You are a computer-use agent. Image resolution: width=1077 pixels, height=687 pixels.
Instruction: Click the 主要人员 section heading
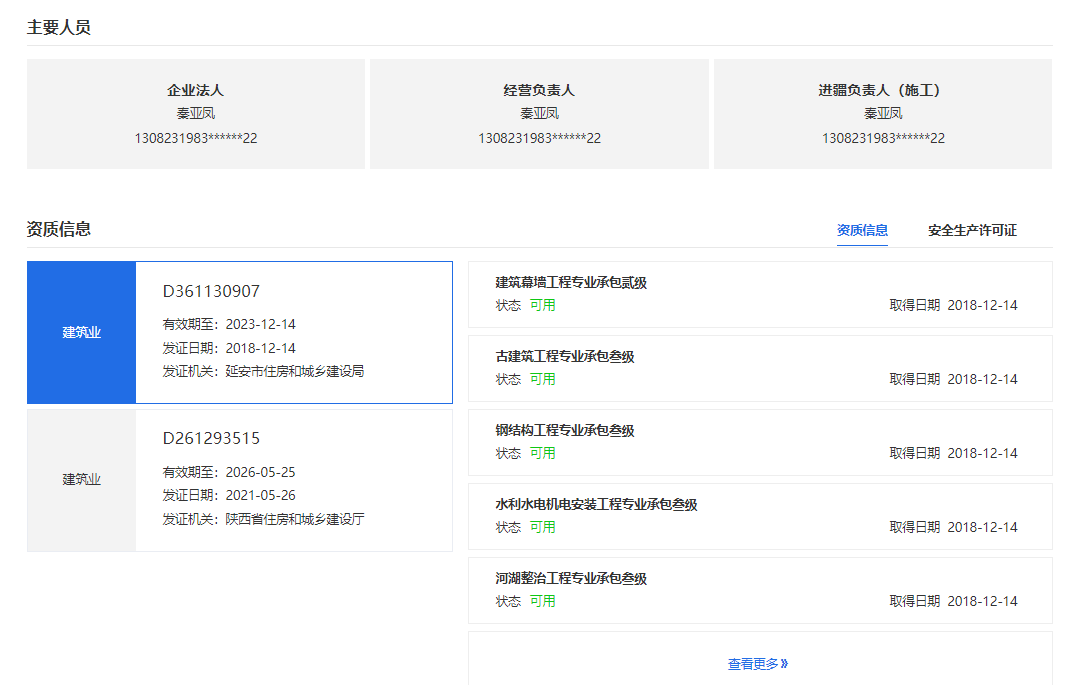click(59, 27)
